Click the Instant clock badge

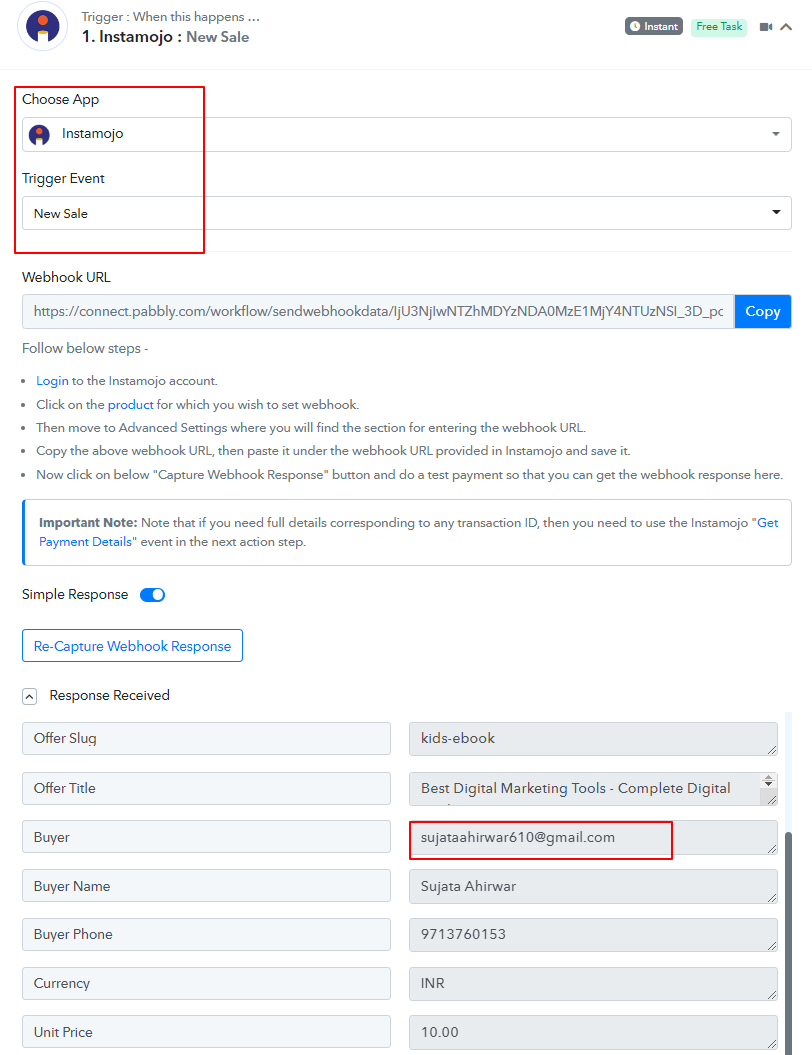653,26
